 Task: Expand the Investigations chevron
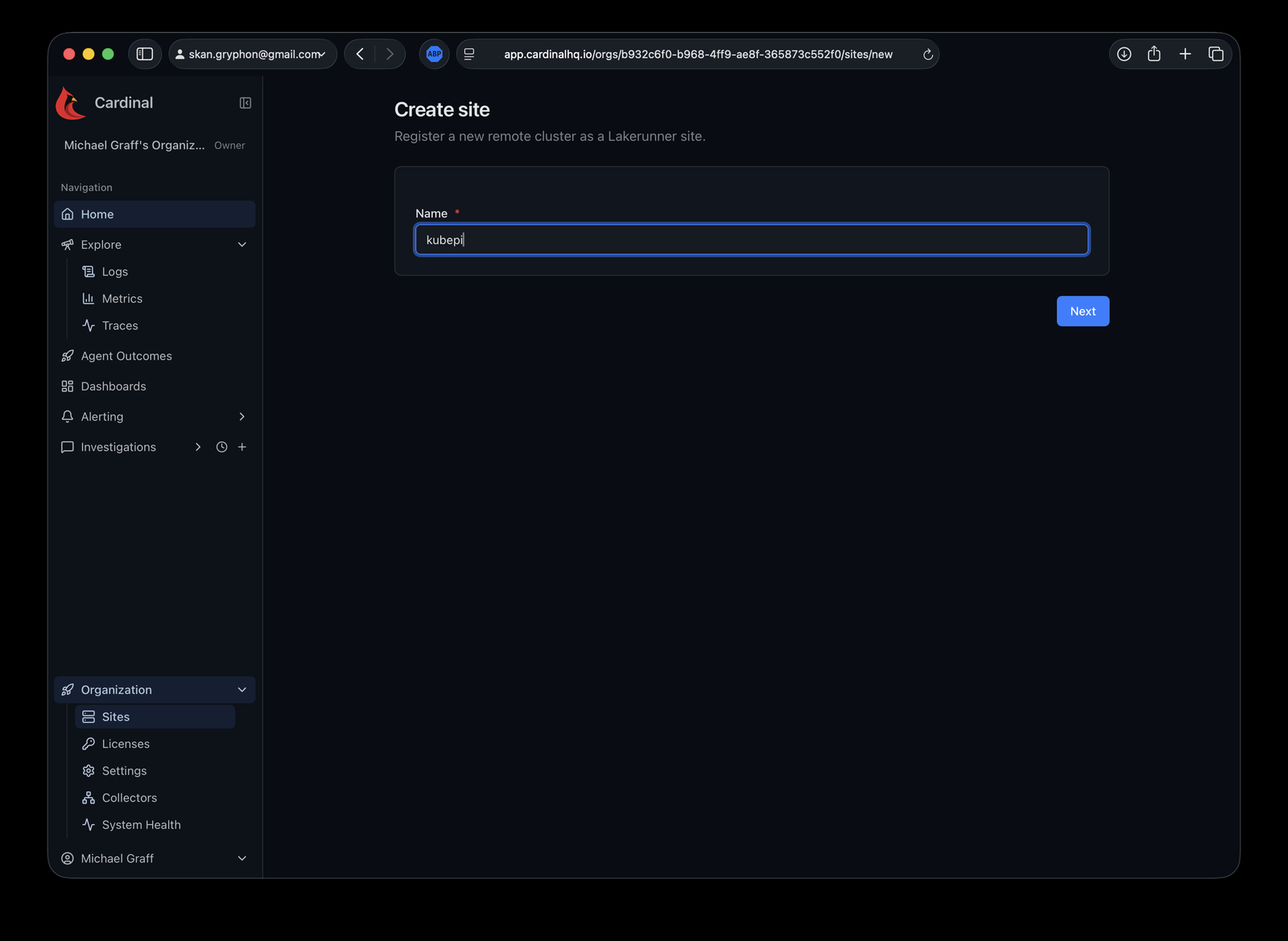click(198, 447)
